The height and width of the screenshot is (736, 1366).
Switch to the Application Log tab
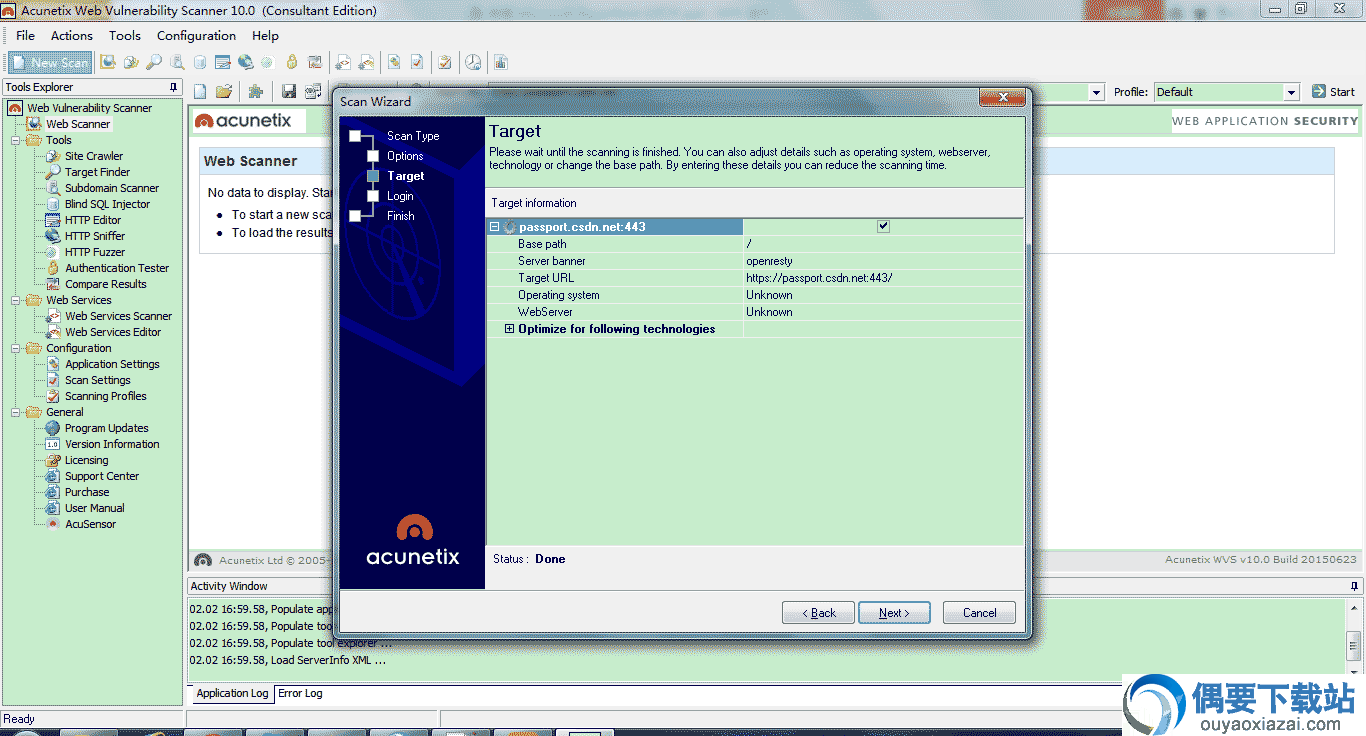[232, 693]
